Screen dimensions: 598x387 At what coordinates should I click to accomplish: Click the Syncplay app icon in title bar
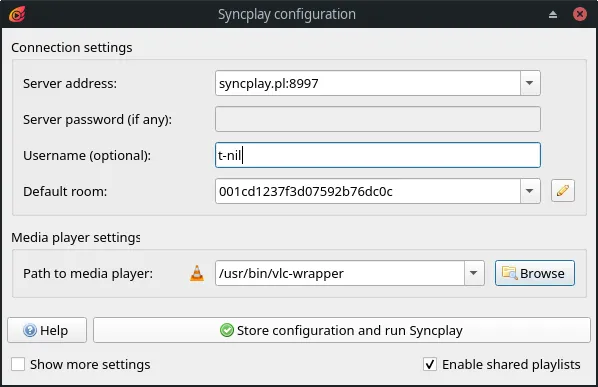click(17, 14)
